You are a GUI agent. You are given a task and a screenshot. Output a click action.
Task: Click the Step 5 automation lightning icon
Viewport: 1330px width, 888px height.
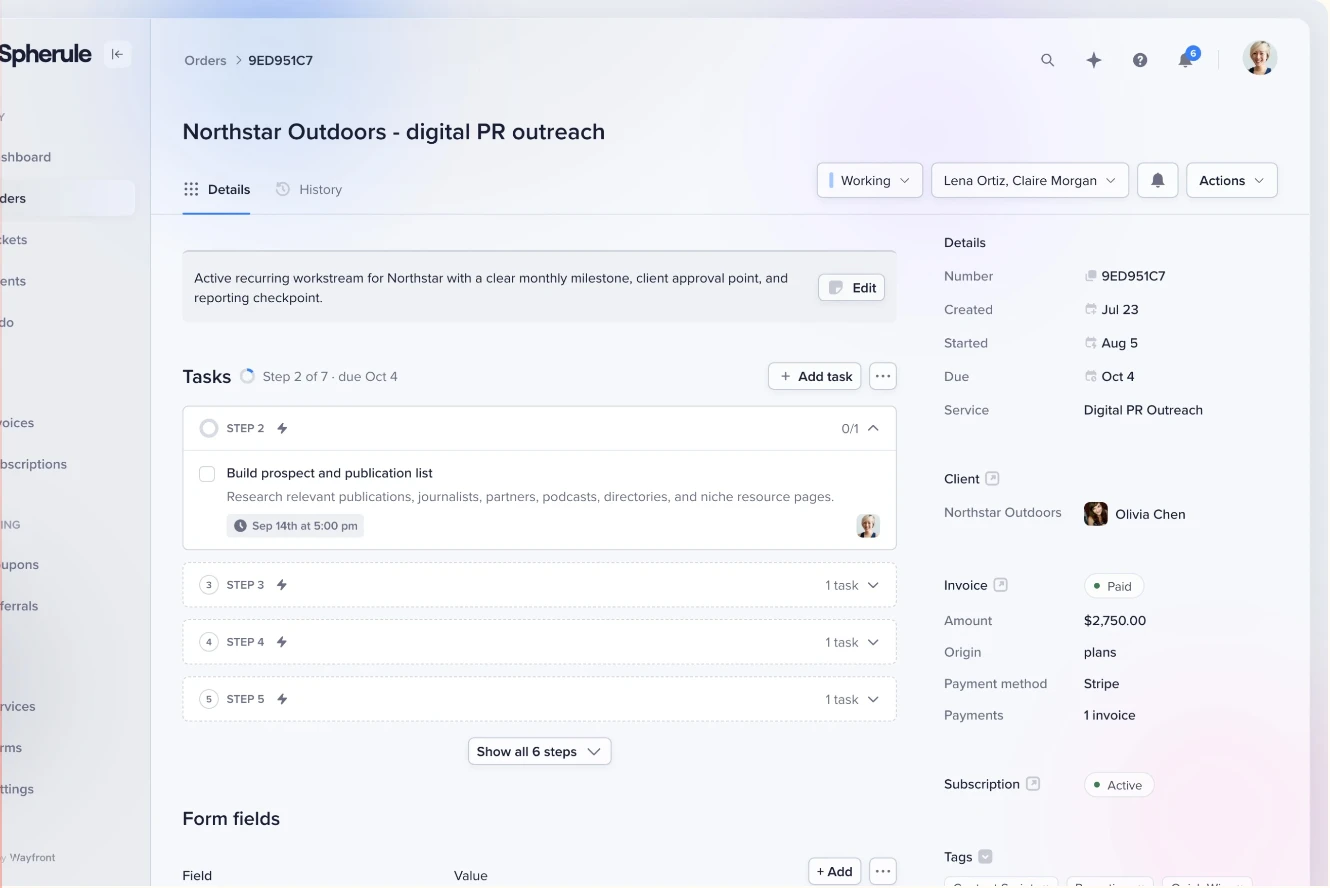[x=282, y=699]
